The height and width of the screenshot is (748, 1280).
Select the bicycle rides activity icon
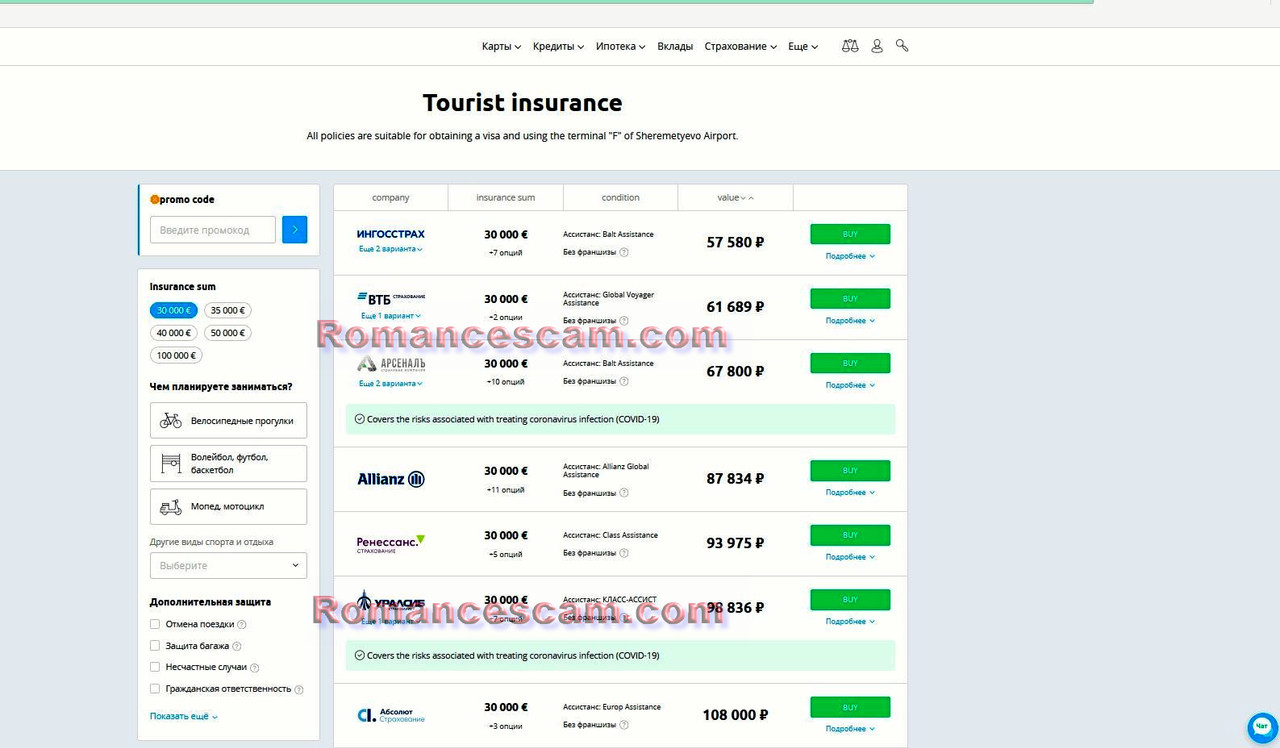[x=171, y=421]
